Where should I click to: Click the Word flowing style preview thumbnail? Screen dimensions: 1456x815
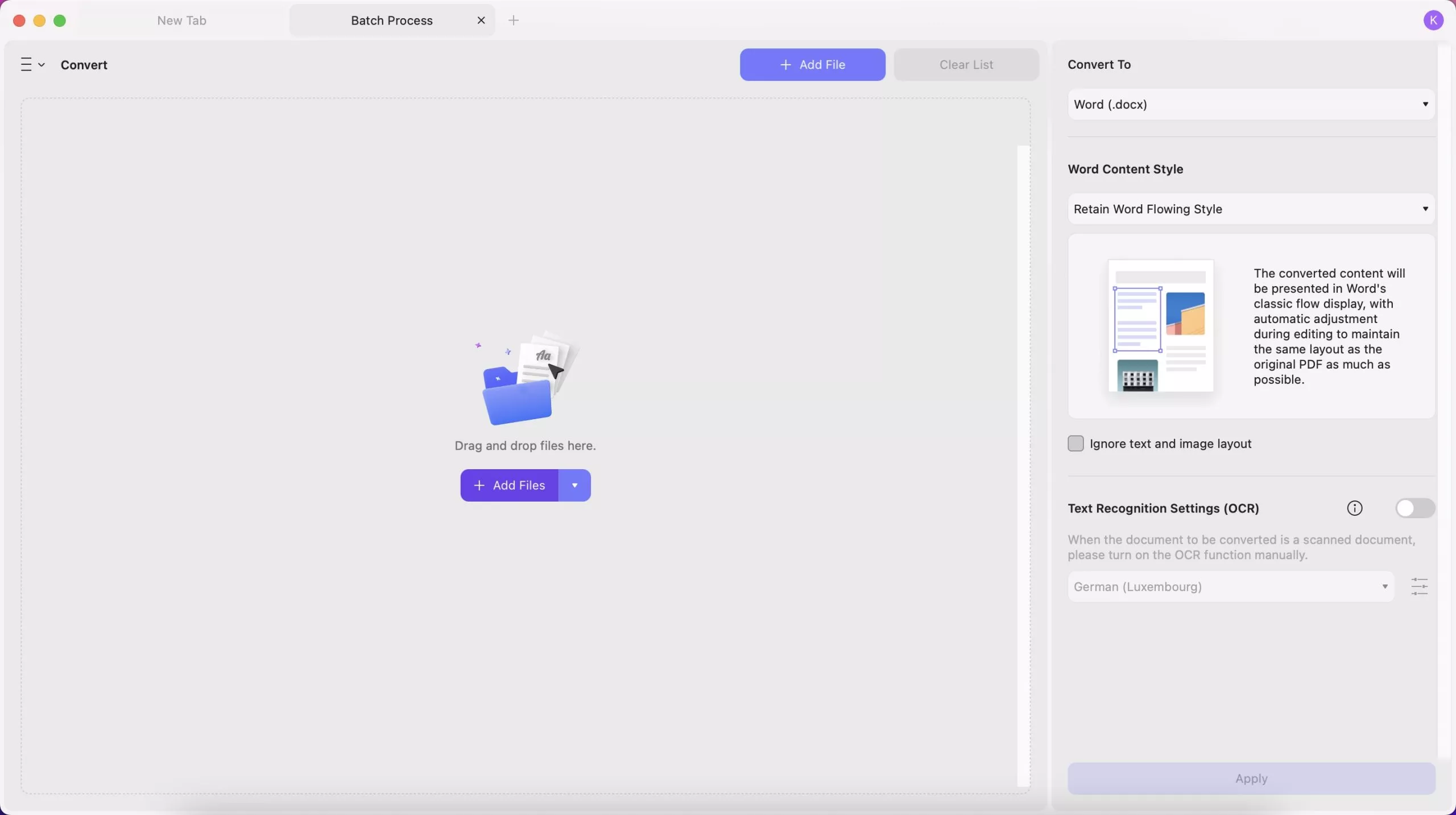[1160, 326]
